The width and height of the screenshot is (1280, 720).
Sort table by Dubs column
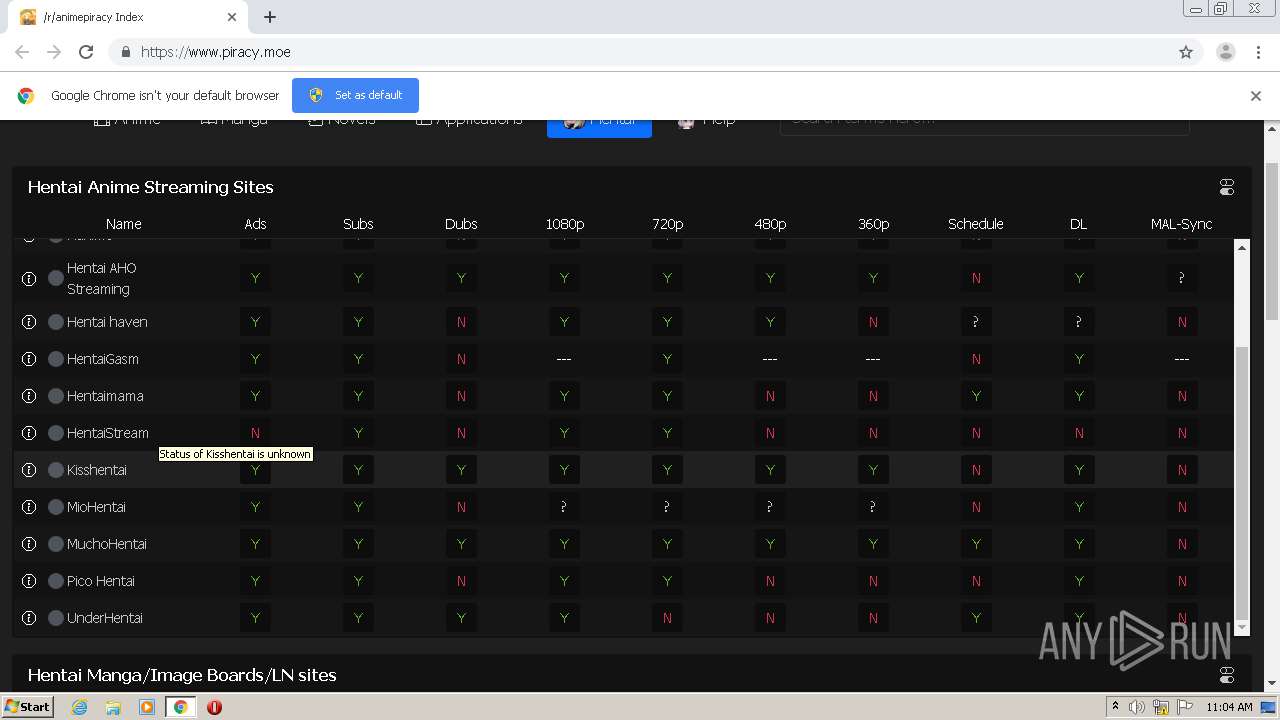click(461, 224)
